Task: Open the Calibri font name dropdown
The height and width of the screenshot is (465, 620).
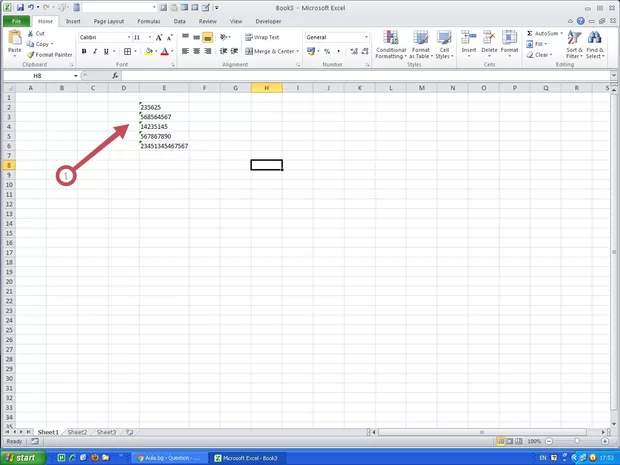Action: tap(127, 37)
